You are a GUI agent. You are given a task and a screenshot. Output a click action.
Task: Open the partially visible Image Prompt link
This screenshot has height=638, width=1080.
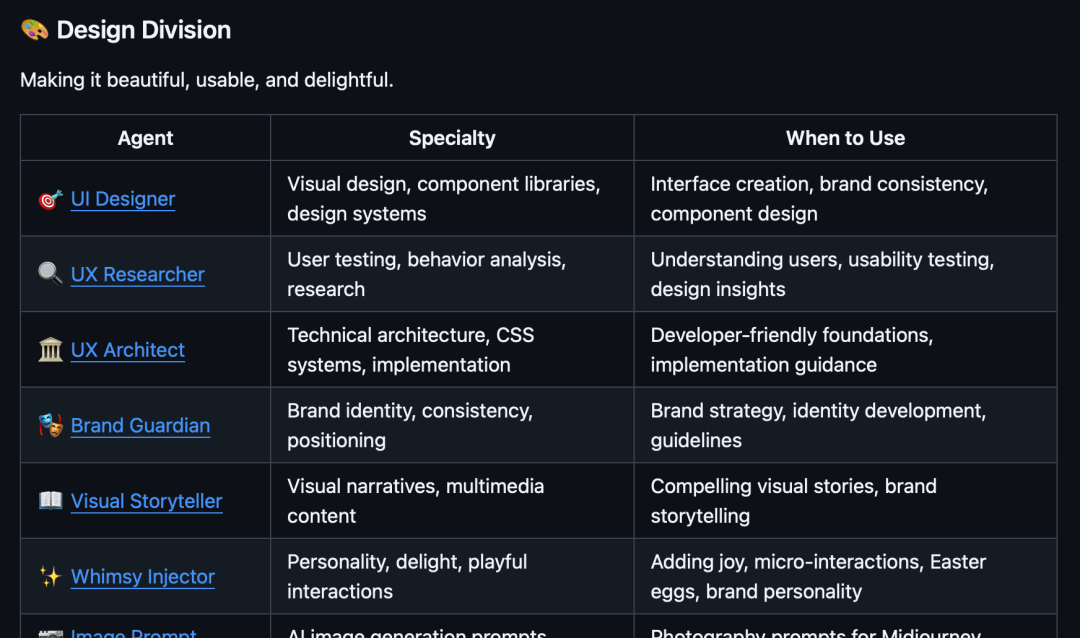click(x=134, y=632)
